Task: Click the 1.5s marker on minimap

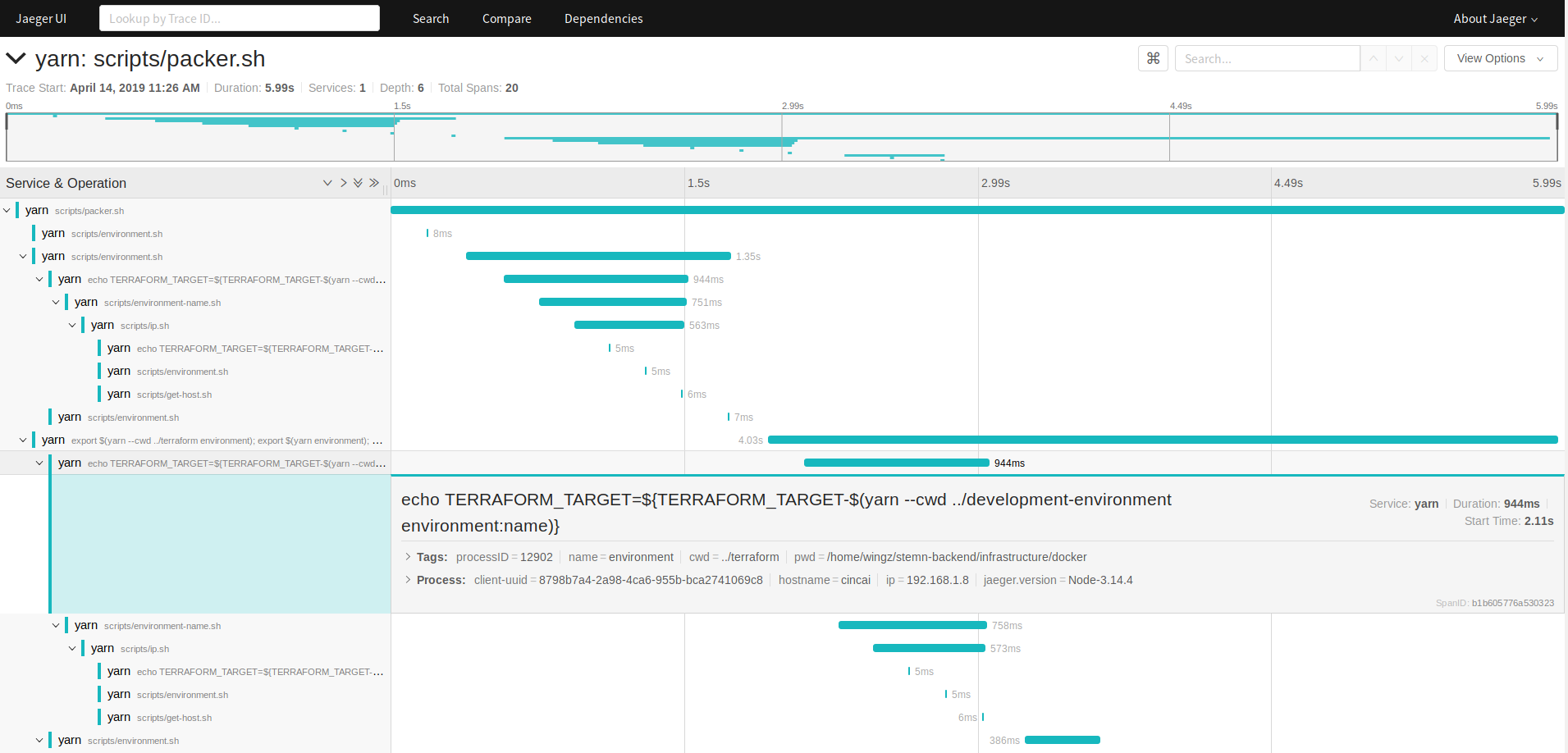Action: pyautogui.click(x=402, y=106)
